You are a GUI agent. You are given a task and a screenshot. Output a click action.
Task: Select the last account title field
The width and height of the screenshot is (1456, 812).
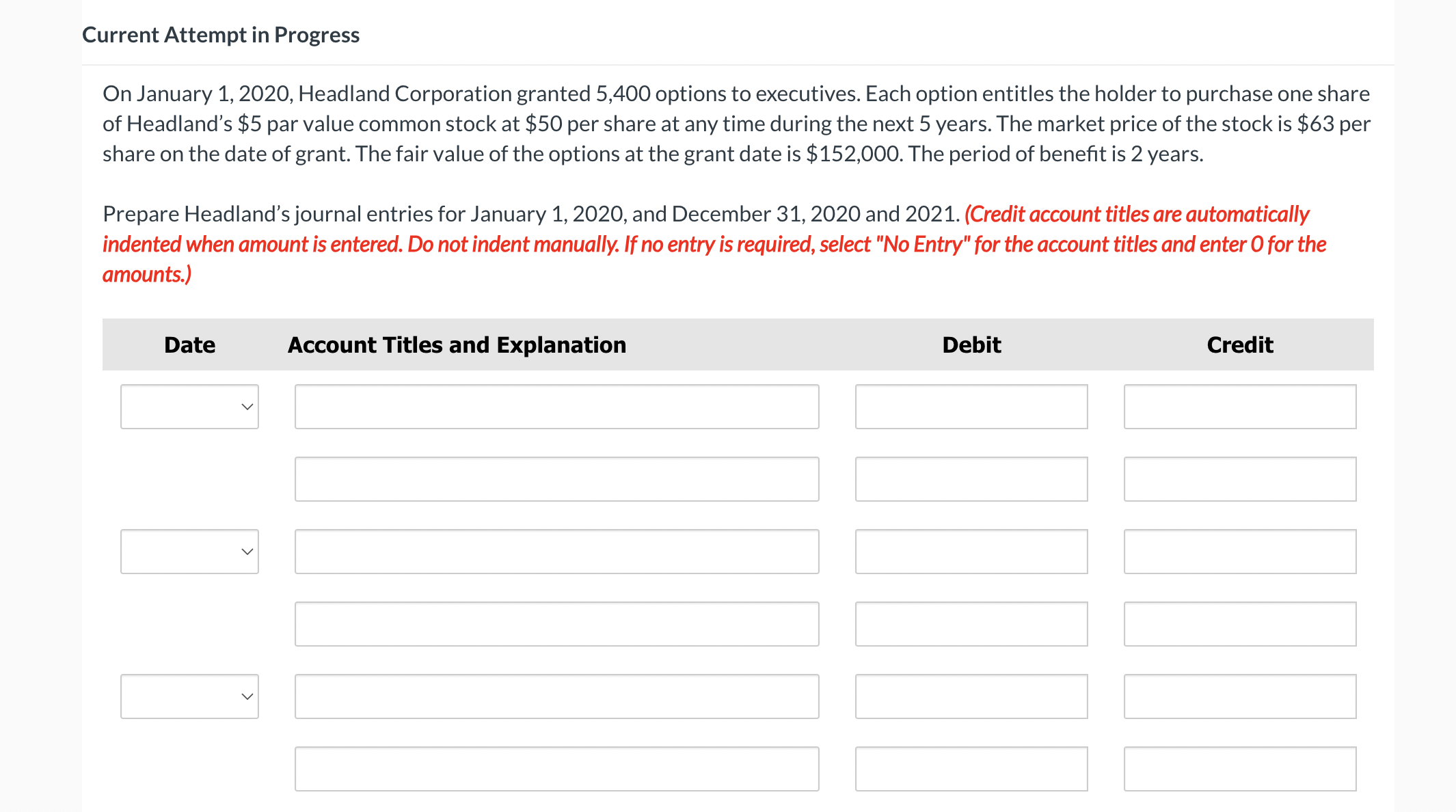pyautogui.click(x=556, y=769)
